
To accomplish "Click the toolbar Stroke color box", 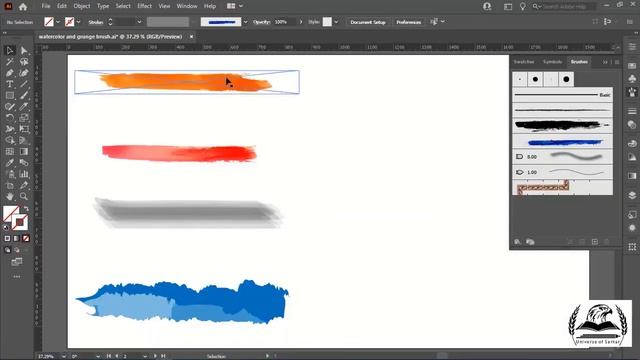I will (20, 223).
